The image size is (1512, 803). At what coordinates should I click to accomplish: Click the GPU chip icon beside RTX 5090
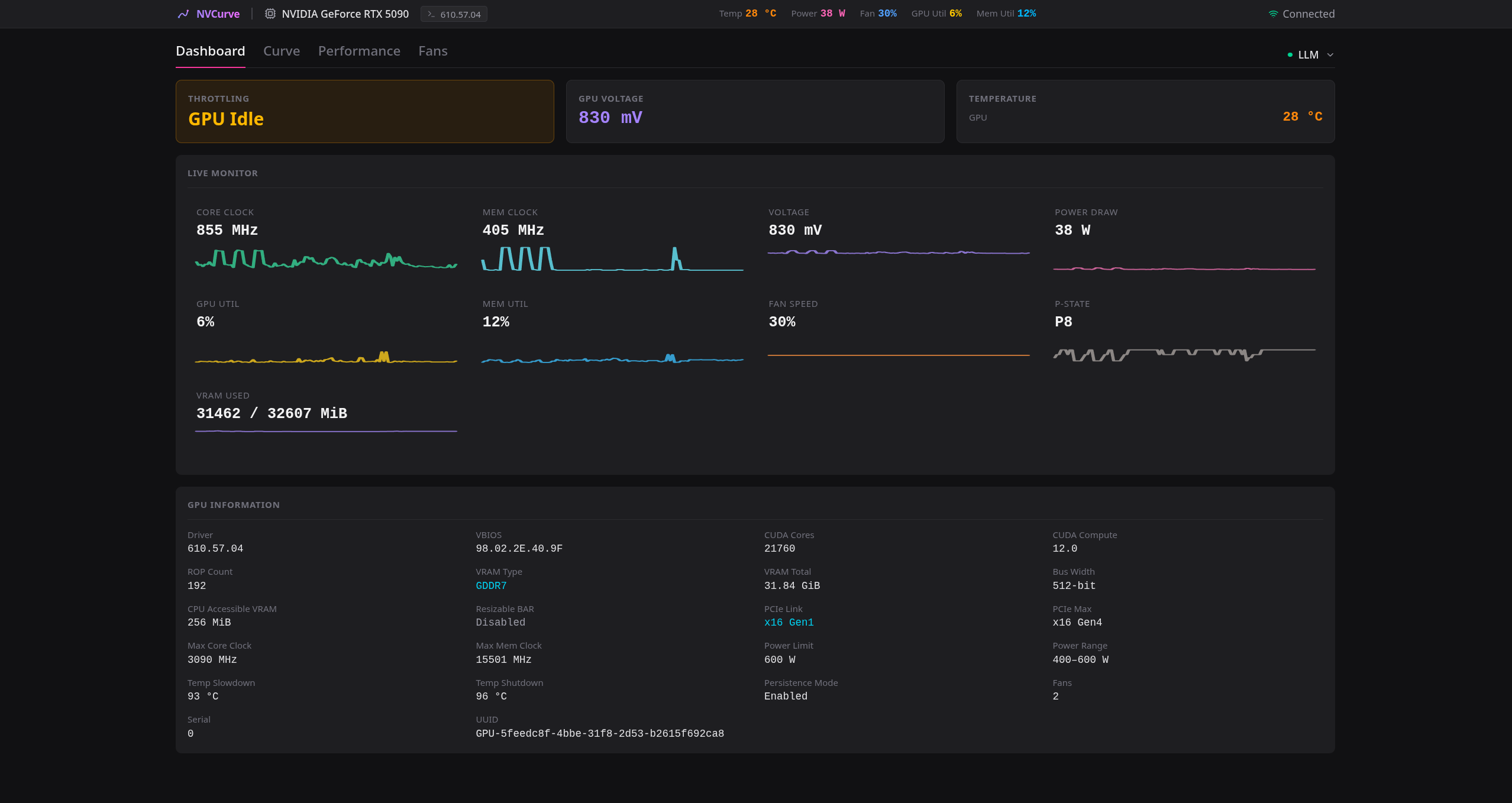pos(270,14)
